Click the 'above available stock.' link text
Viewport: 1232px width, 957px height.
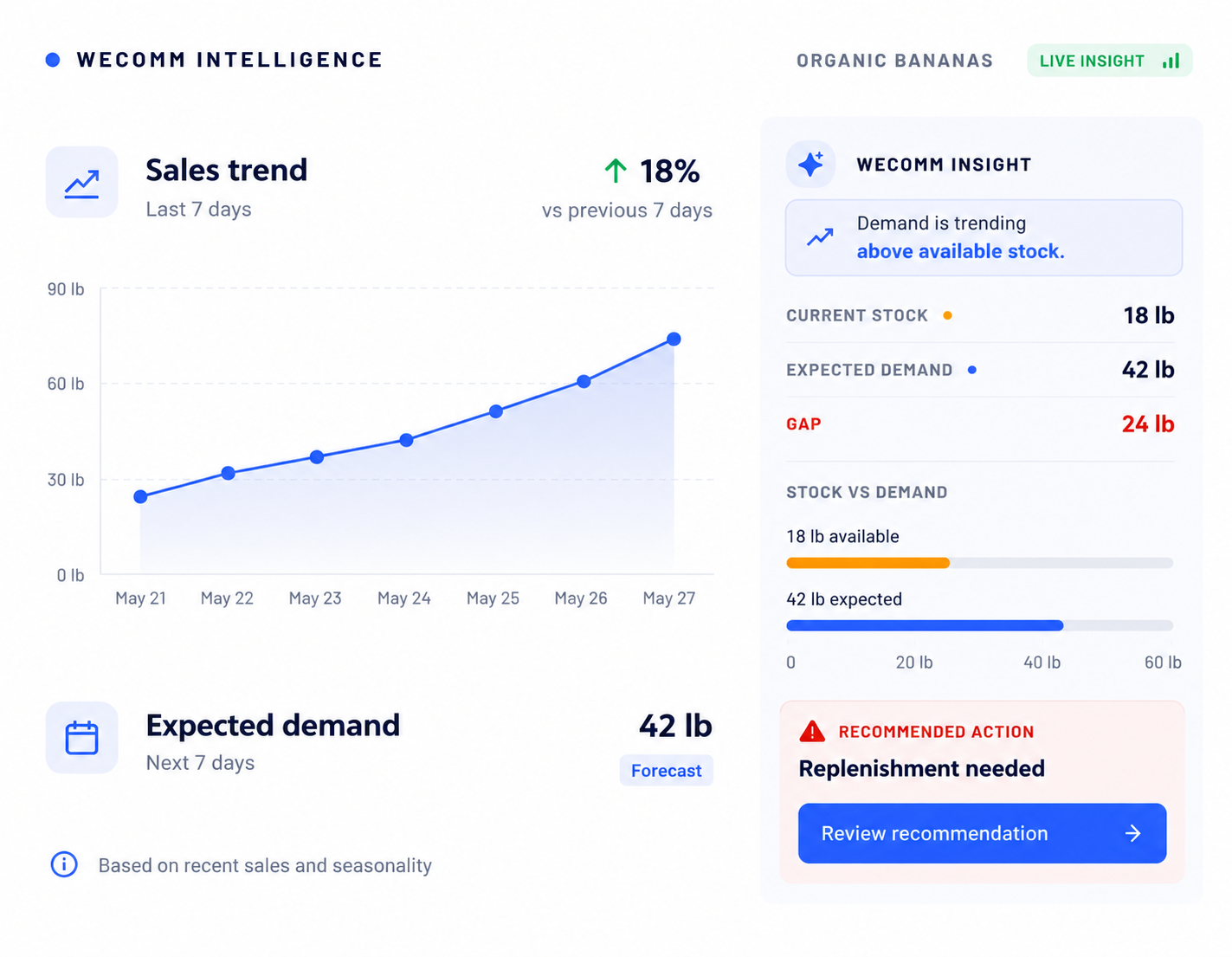(x=960, y=251)
